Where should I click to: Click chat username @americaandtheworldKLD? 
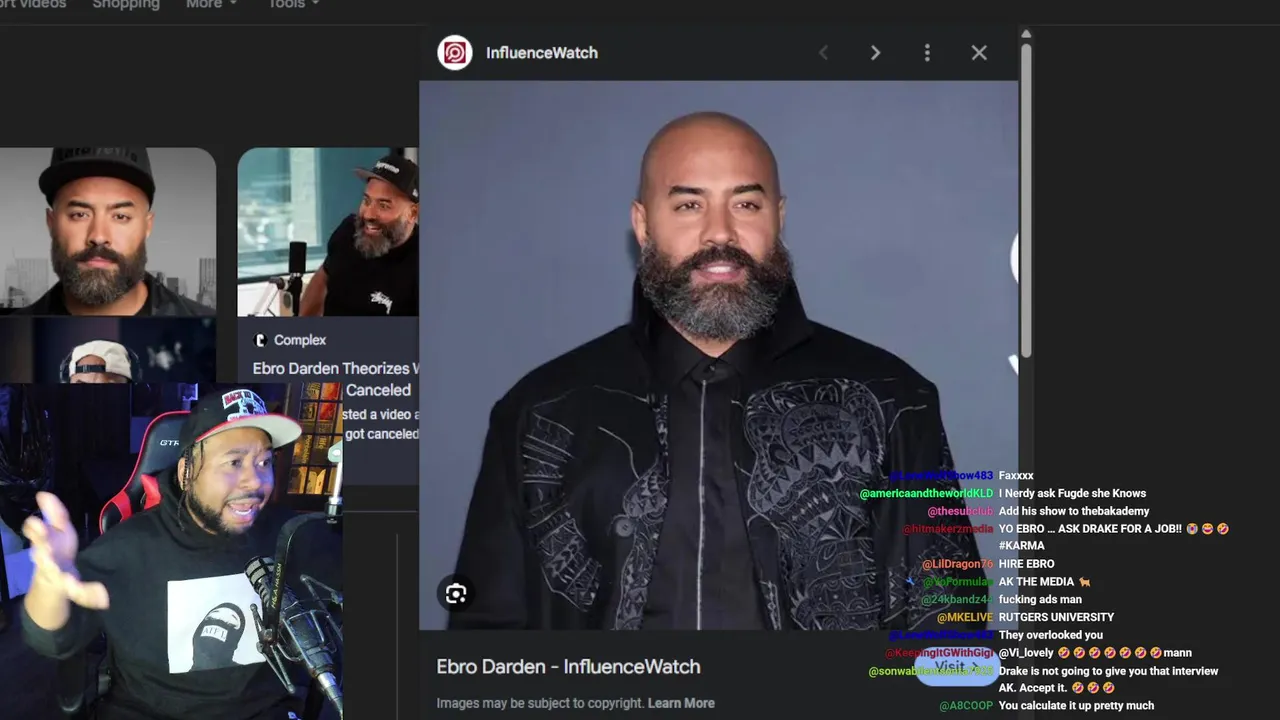pyautogui.click(x=926, y=493)
